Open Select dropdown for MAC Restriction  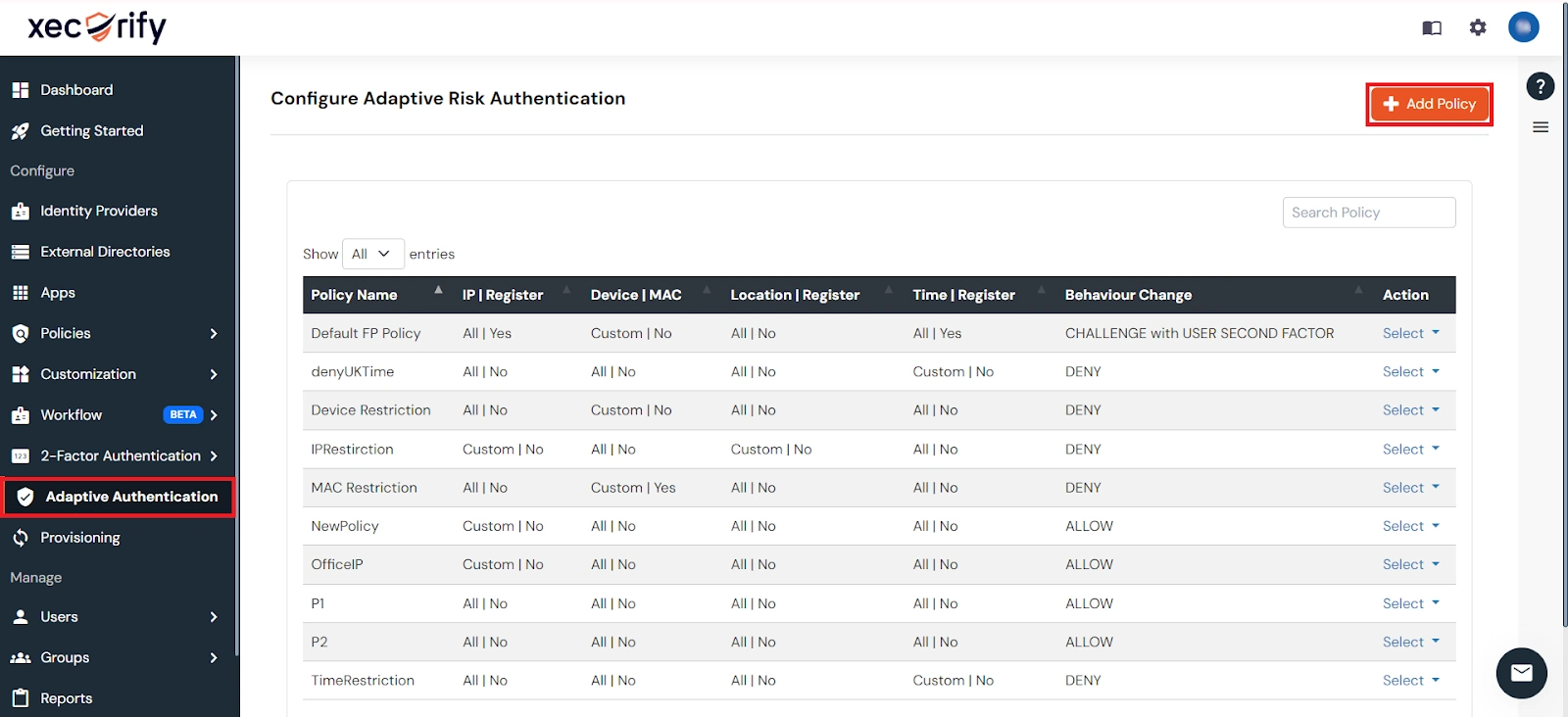[x=1411, y=488]
